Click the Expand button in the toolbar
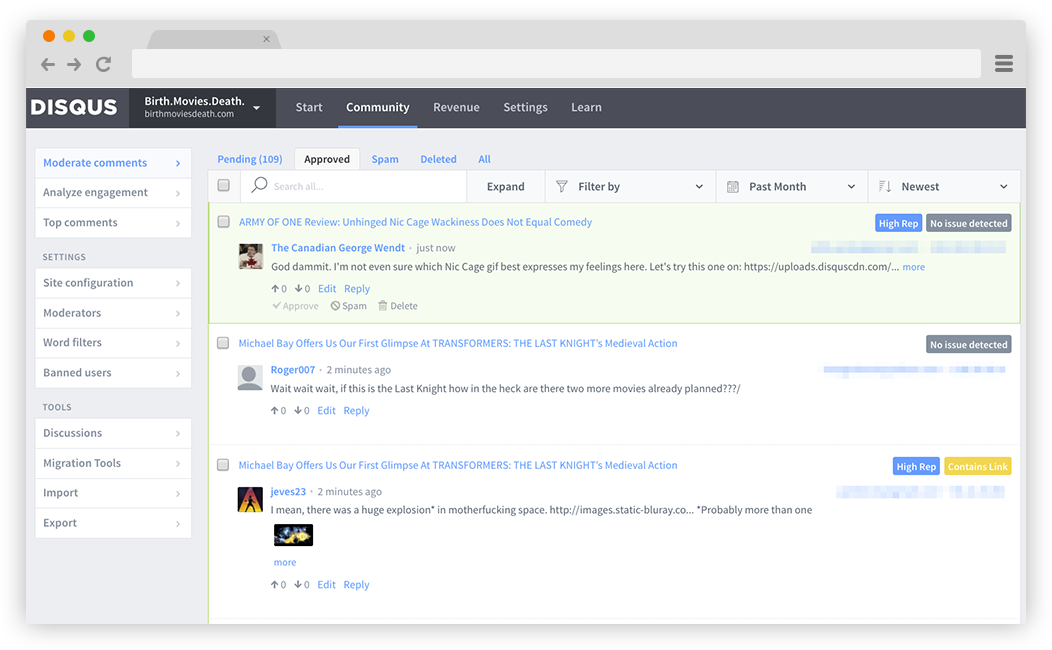This screenshot has width=1052, height=650. pyautogui.click(x=506, y=186)
